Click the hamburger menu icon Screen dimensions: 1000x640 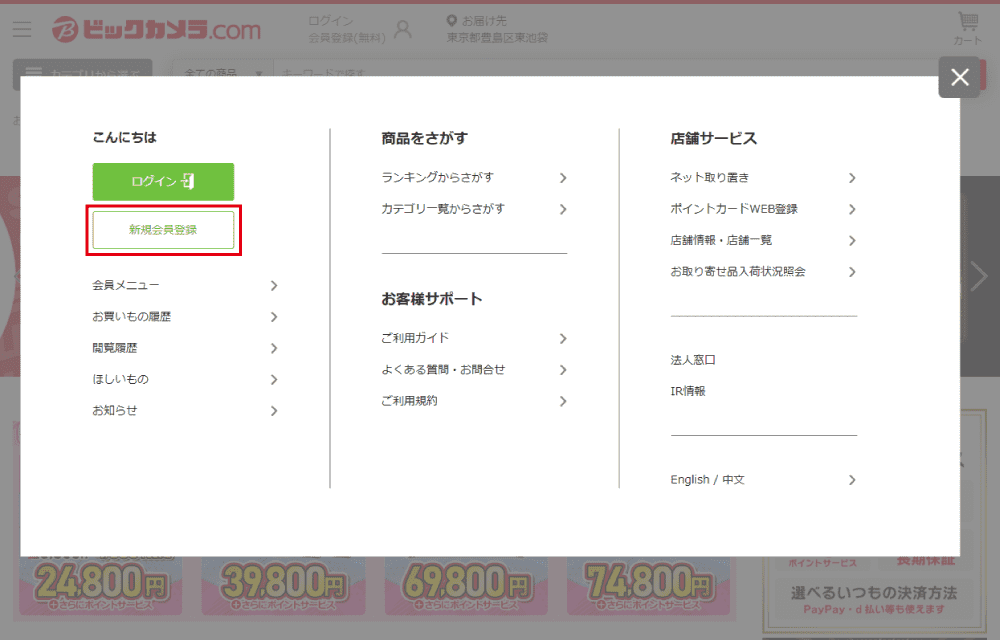tap(22, 29)
